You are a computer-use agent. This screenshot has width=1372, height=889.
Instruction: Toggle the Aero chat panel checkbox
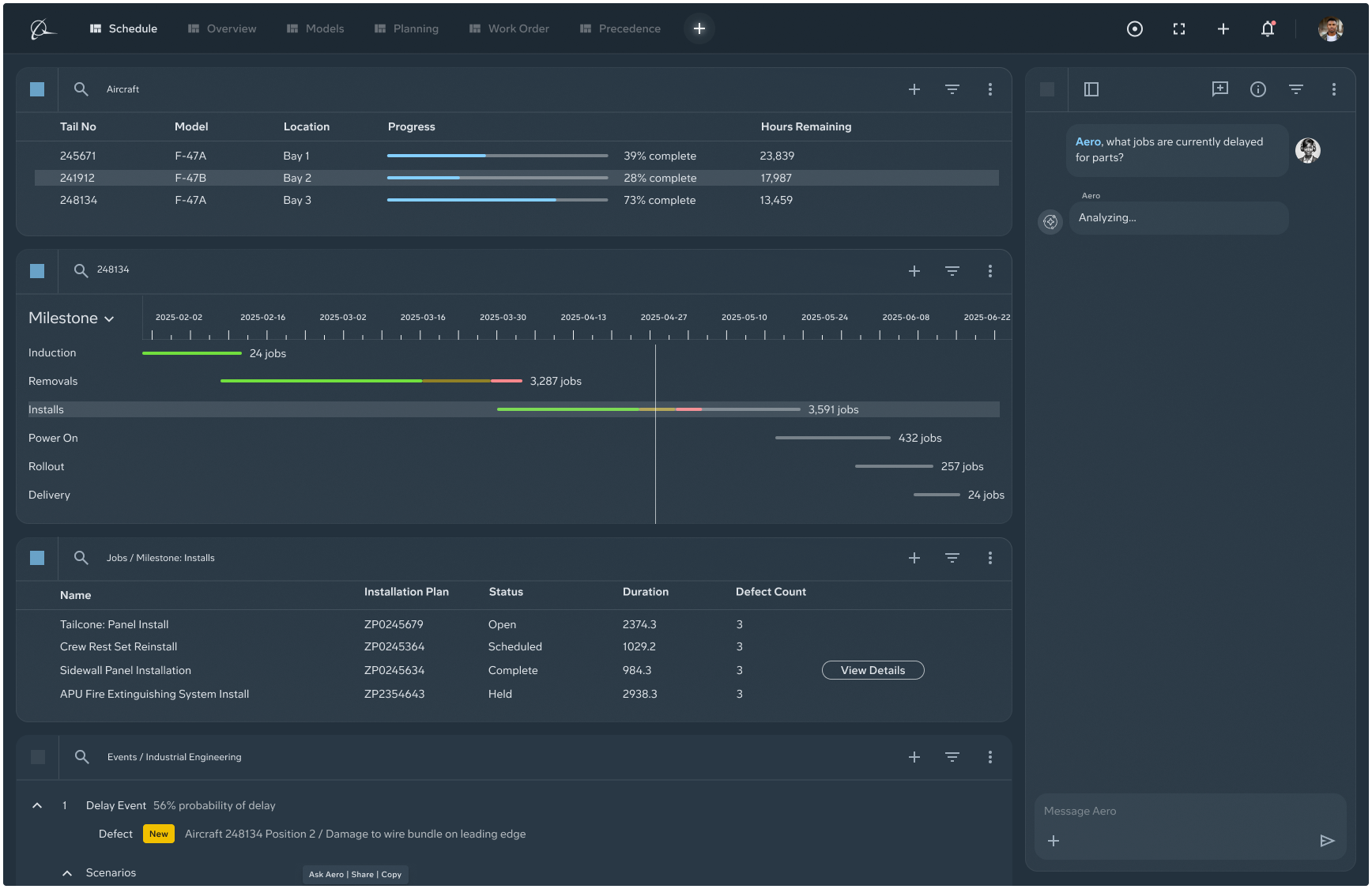pos(1047,89)
